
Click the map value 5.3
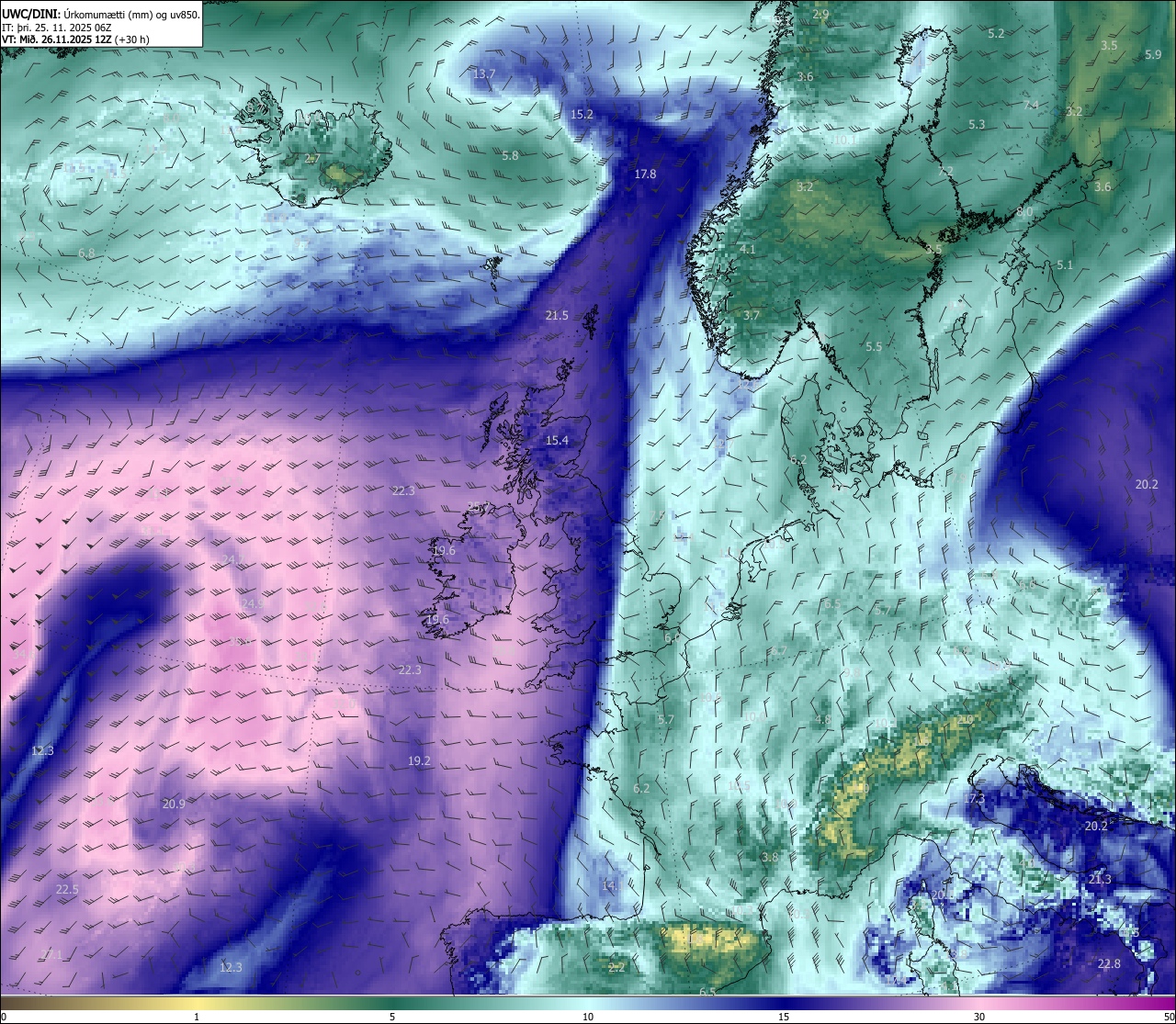tap(977, 124)
